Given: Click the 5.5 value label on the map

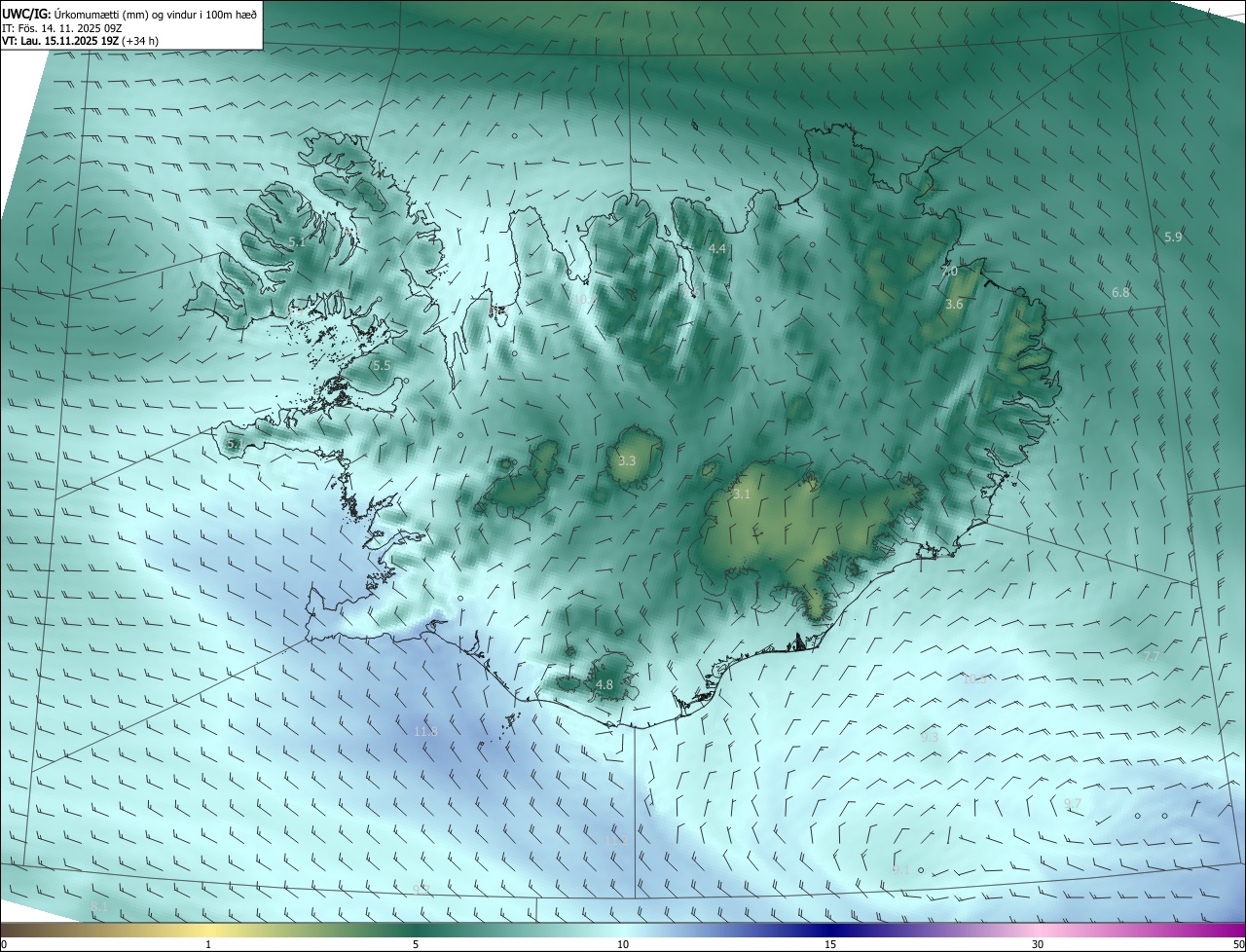Looking at the screenshot, I should pyautogui.click(x=381, y=366).
